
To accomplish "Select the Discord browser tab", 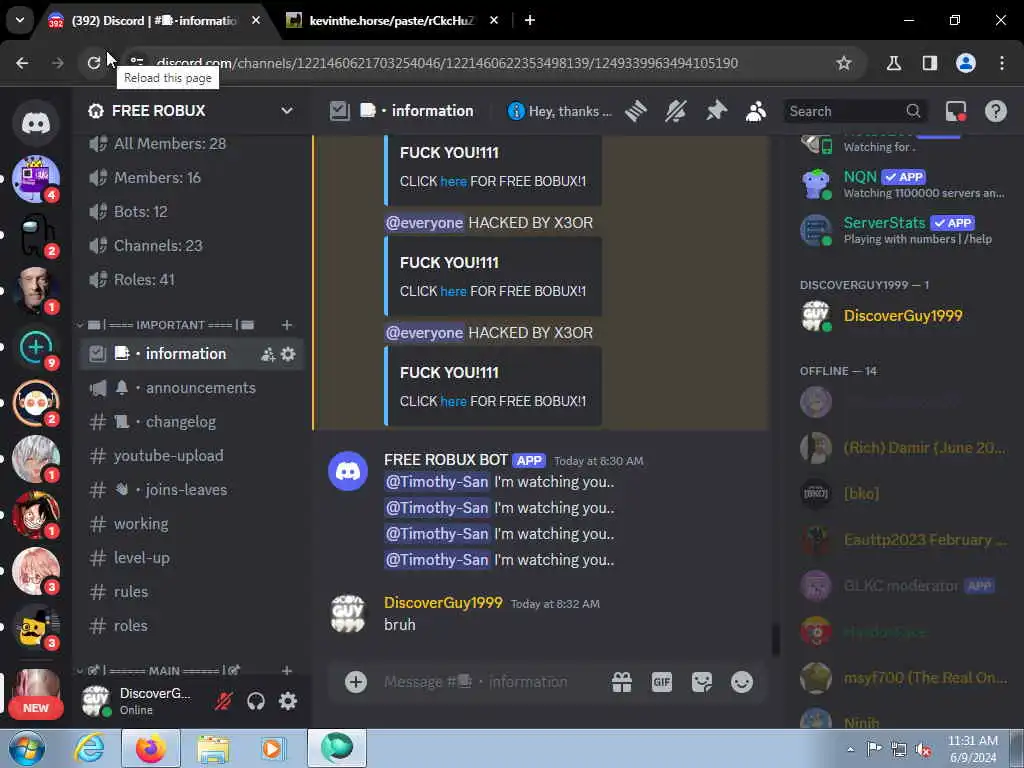I will tap(154, 21).
